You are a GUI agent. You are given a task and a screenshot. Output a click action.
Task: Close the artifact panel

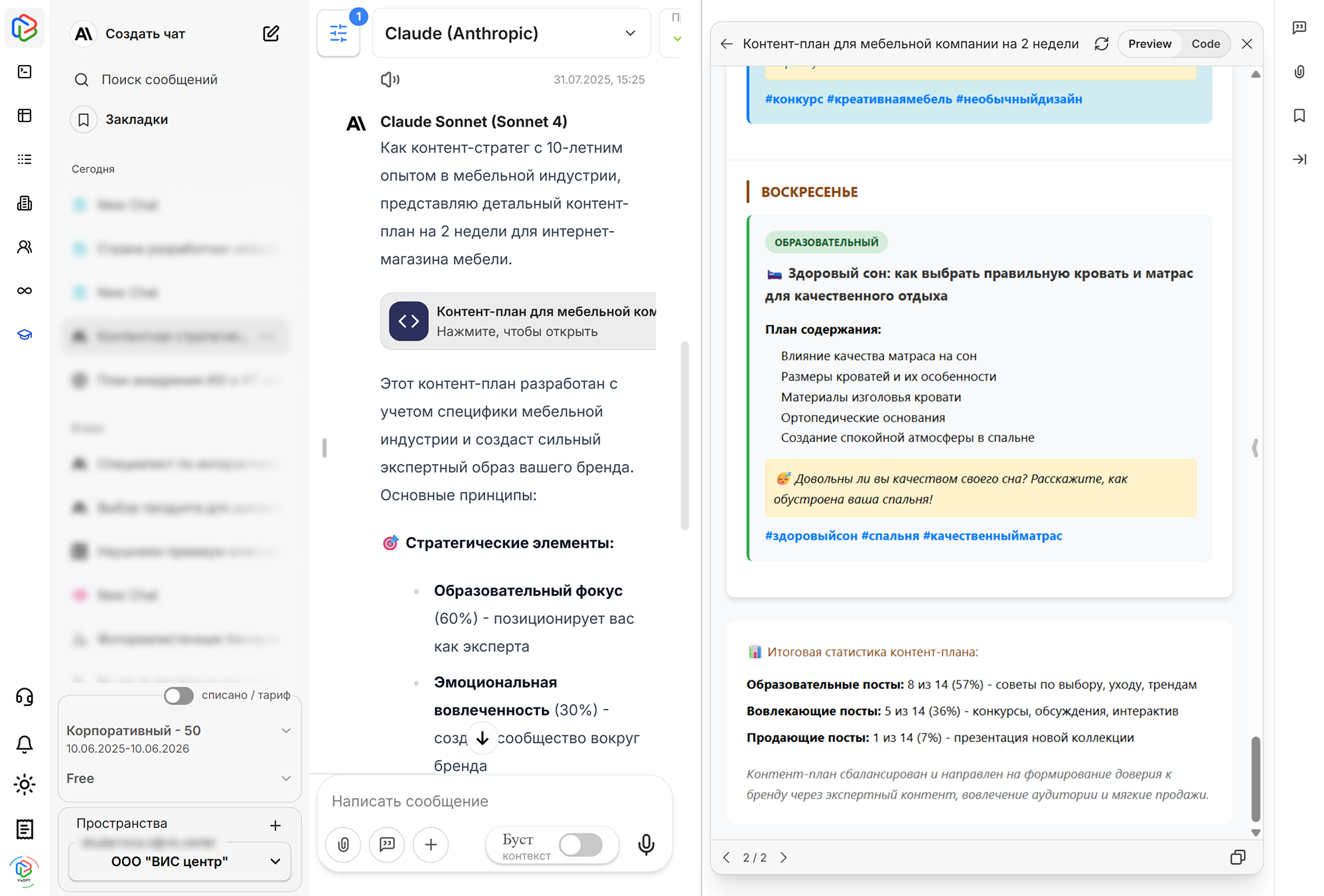tap(1247, 44)
